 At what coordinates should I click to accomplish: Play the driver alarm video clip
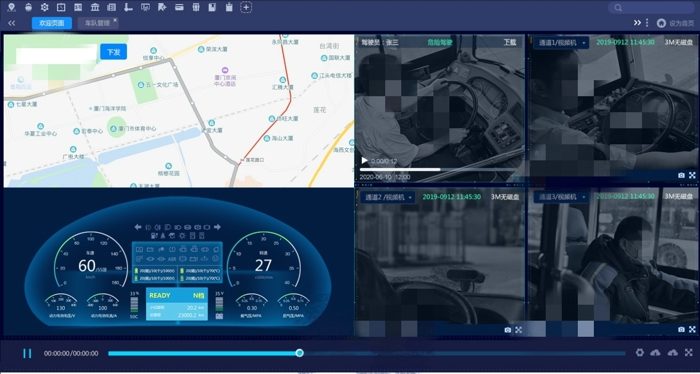[x=364, y=160]
